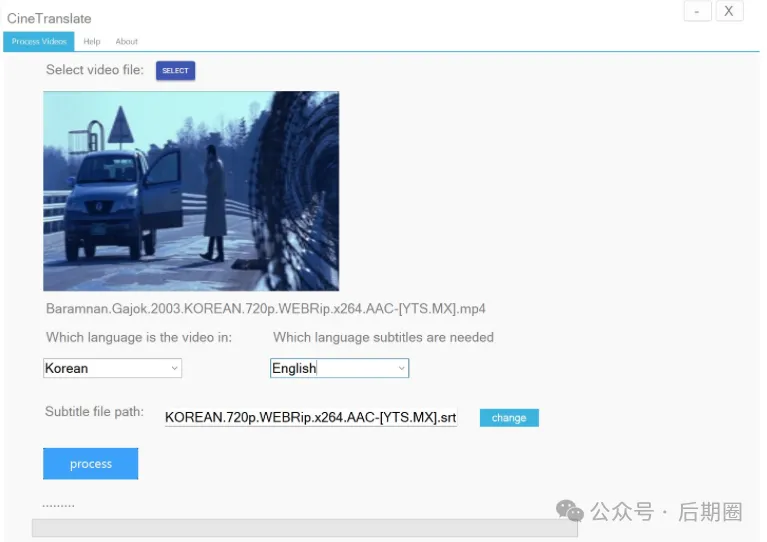Open the Korean video language dropdown
Image resolution: width=767 pixels, height=542 pixels.
(113, 368)
